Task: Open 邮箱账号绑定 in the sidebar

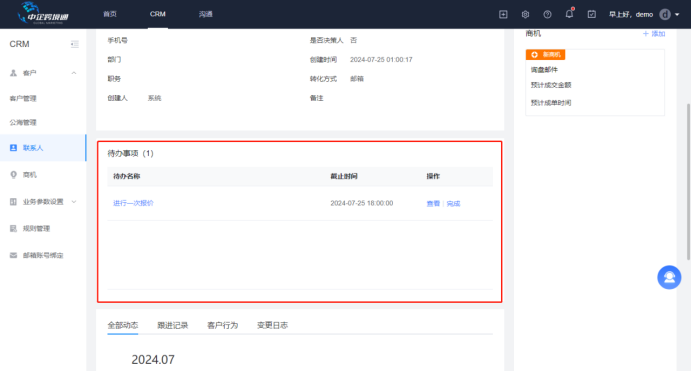Action: [x=43, y=255]
